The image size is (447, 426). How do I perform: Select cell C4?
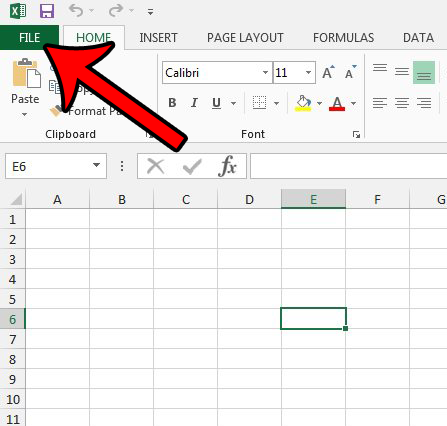pyautogui.click(x=186, y=279)
